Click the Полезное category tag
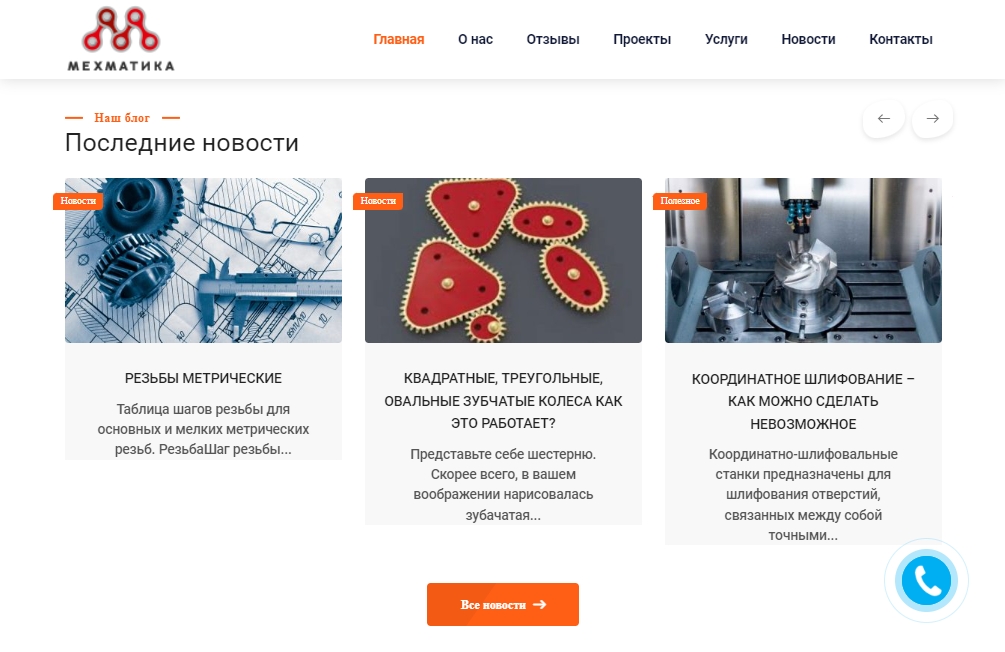 point(679,201)
